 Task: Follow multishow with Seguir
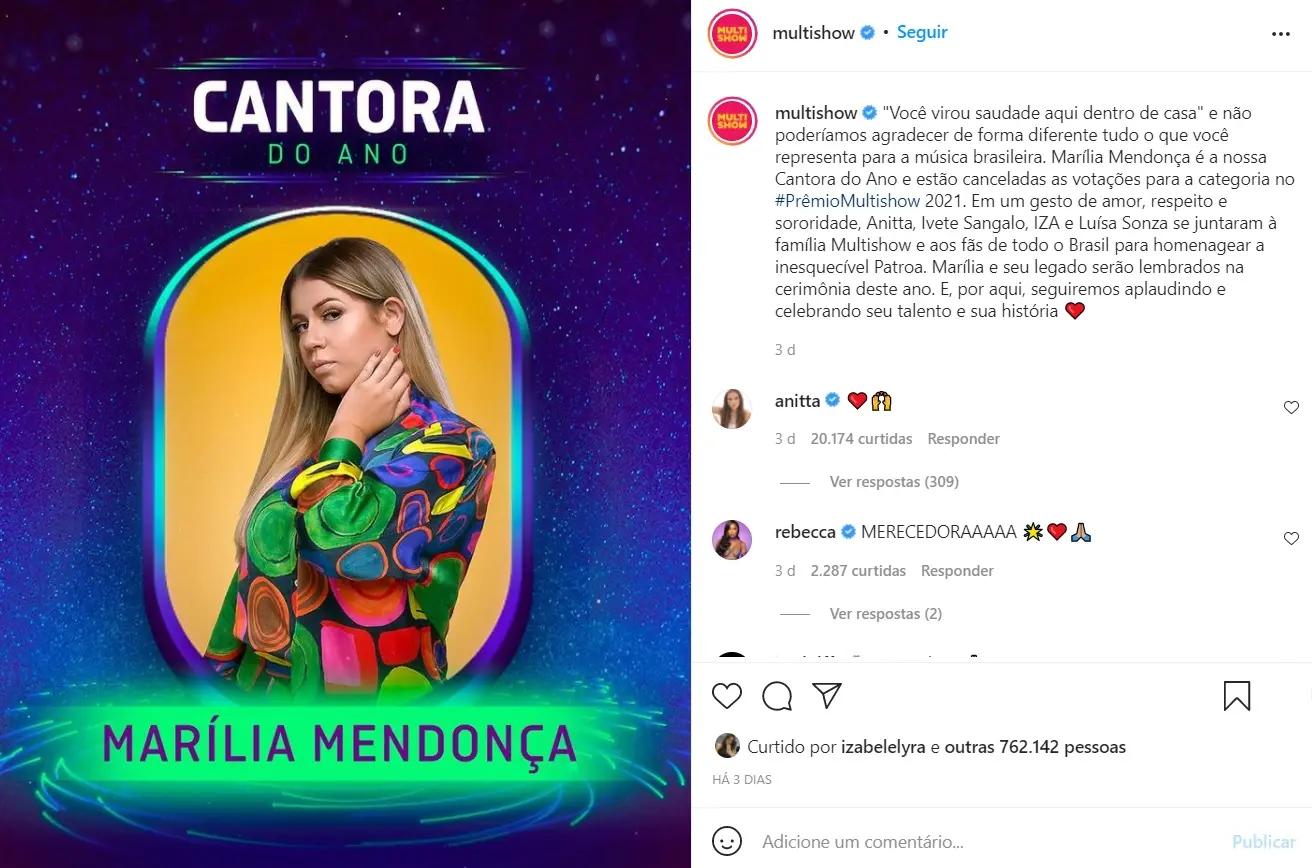(922, 32)
